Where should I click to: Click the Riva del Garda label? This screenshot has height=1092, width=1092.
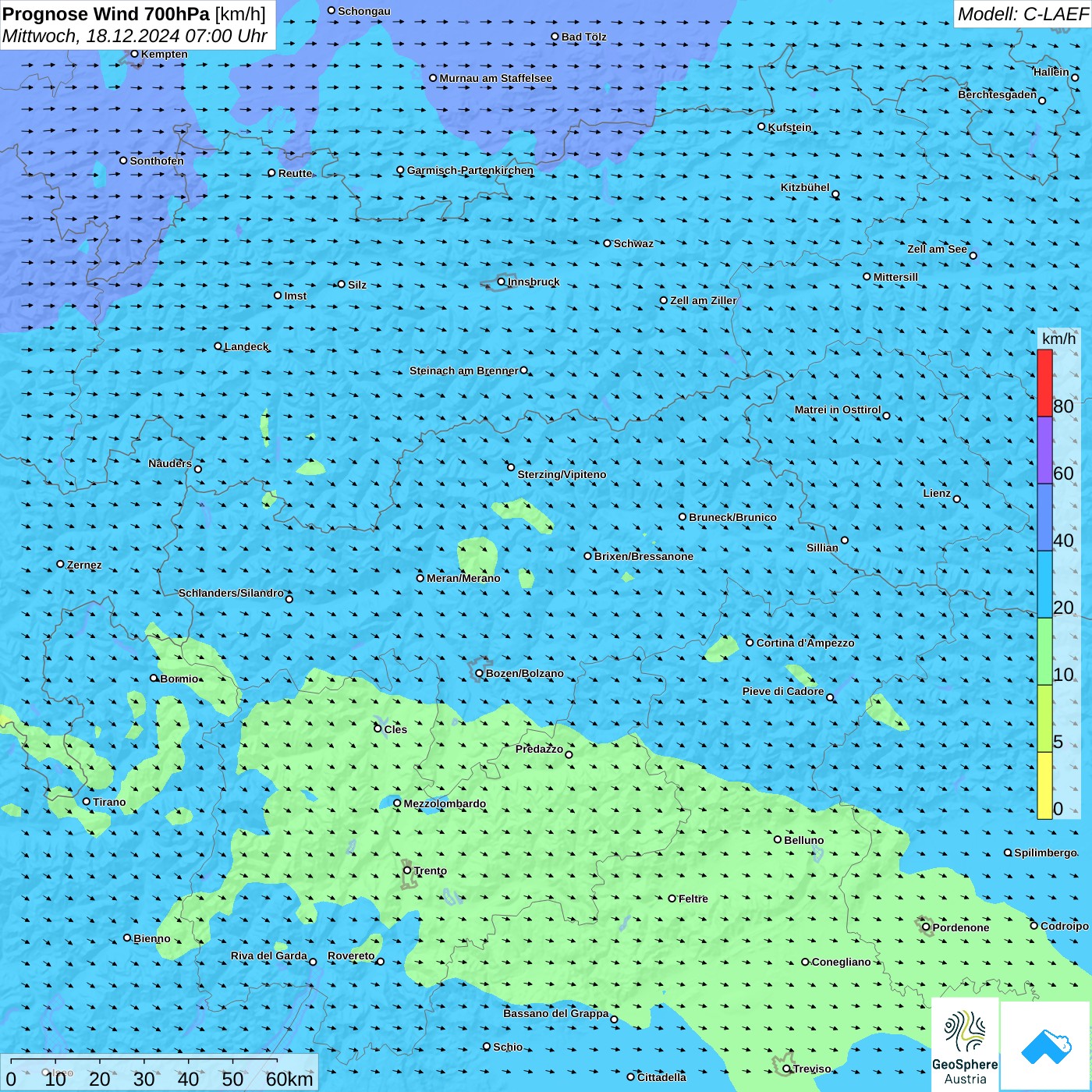tap(268, 955)
